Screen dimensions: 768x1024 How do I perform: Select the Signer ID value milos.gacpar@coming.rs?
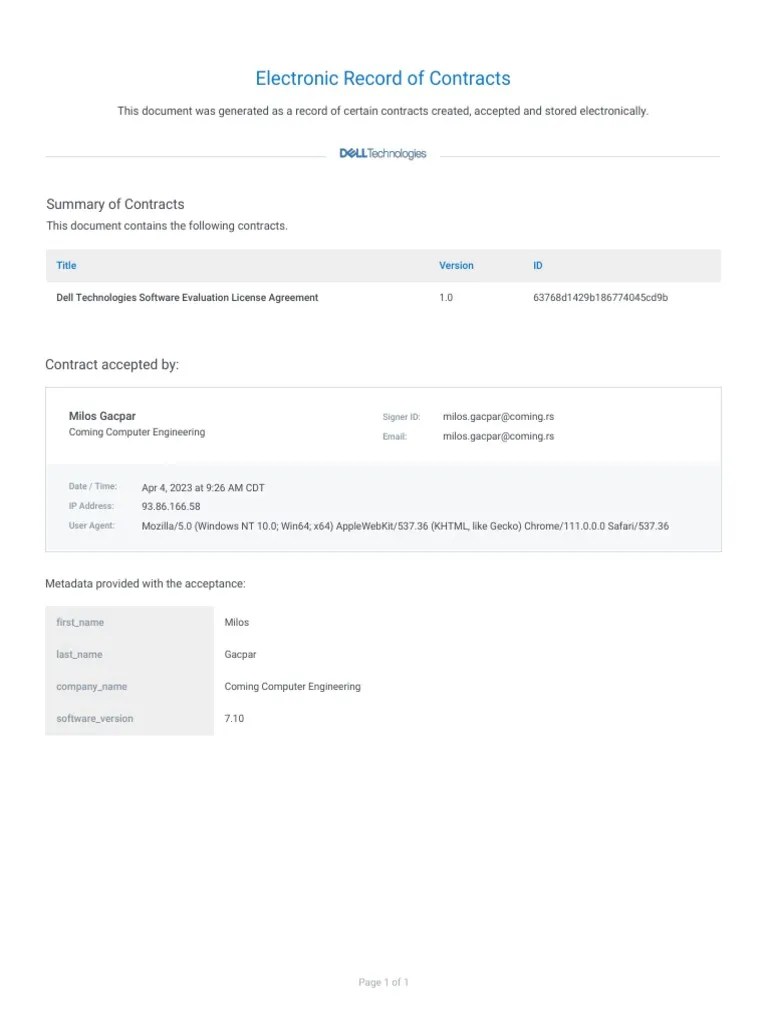pos(498,416)
